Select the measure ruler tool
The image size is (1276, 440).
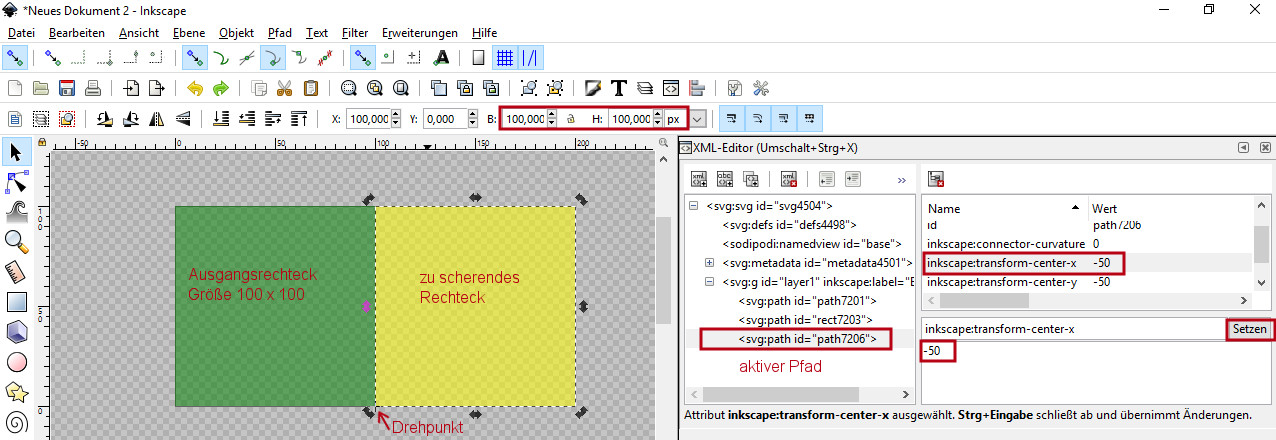(x=16, y=271)
